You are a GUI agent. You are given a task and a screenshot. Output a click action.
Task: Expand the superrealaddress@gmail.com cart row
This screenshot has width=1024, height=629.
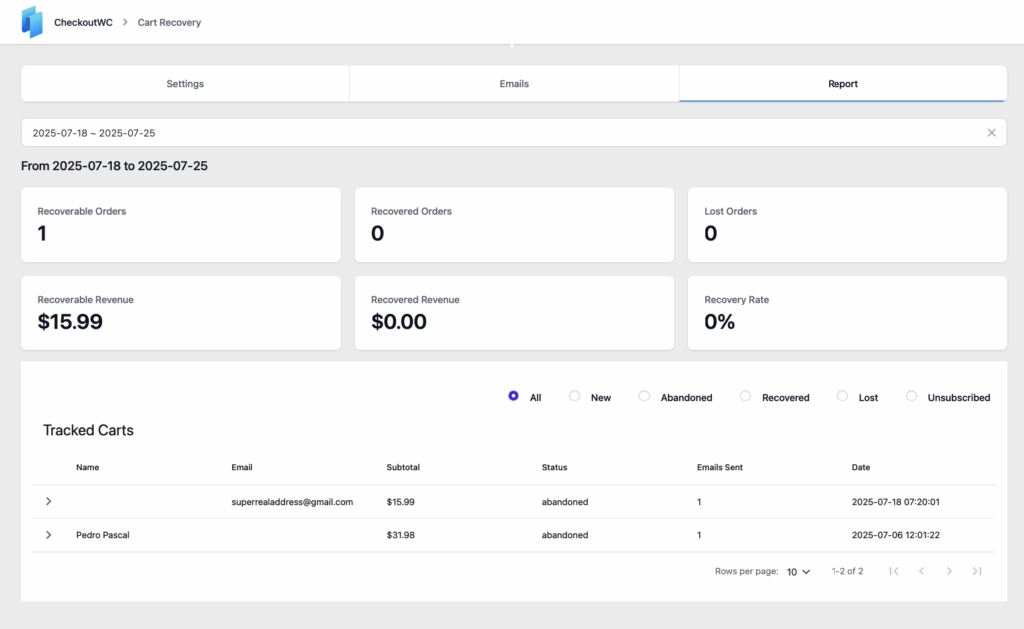click(48, 501)
